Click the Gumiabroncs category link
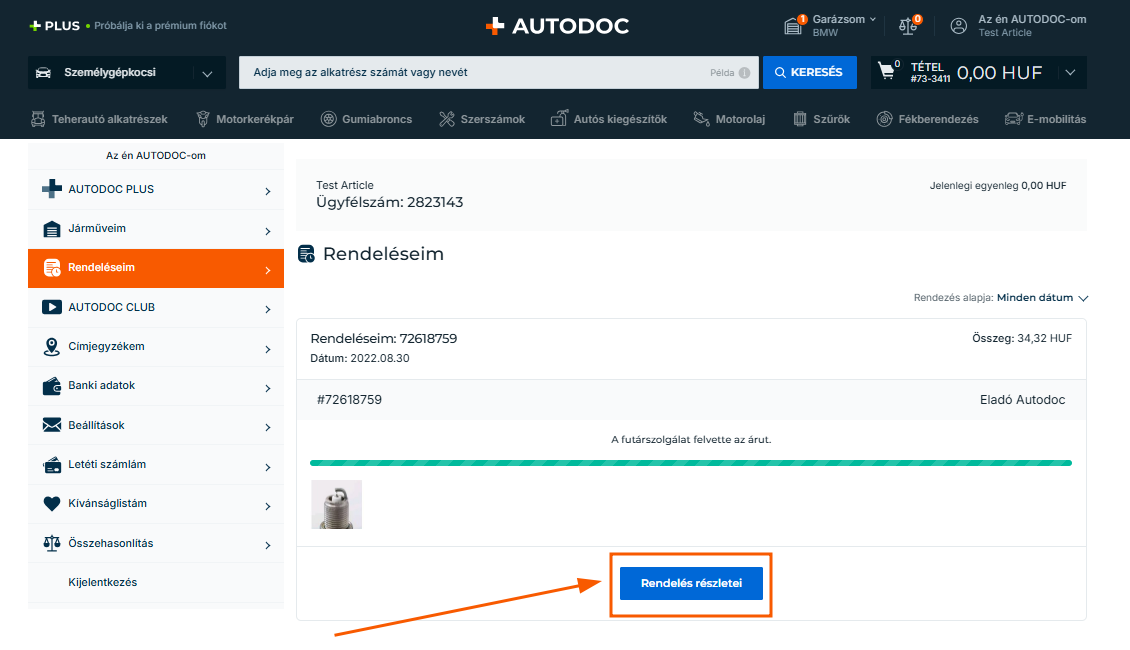The width and height of the screenshot is (1130, 650). click(x=367, y=119)
